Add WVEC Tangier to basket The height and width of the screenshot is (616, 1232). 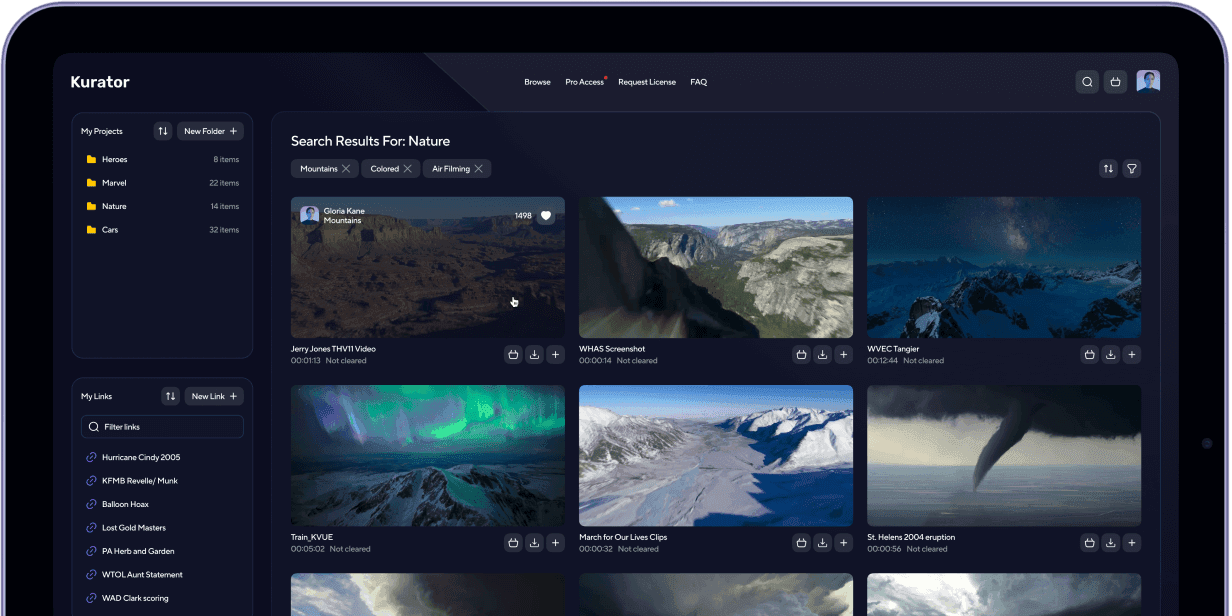[1089, 354]
